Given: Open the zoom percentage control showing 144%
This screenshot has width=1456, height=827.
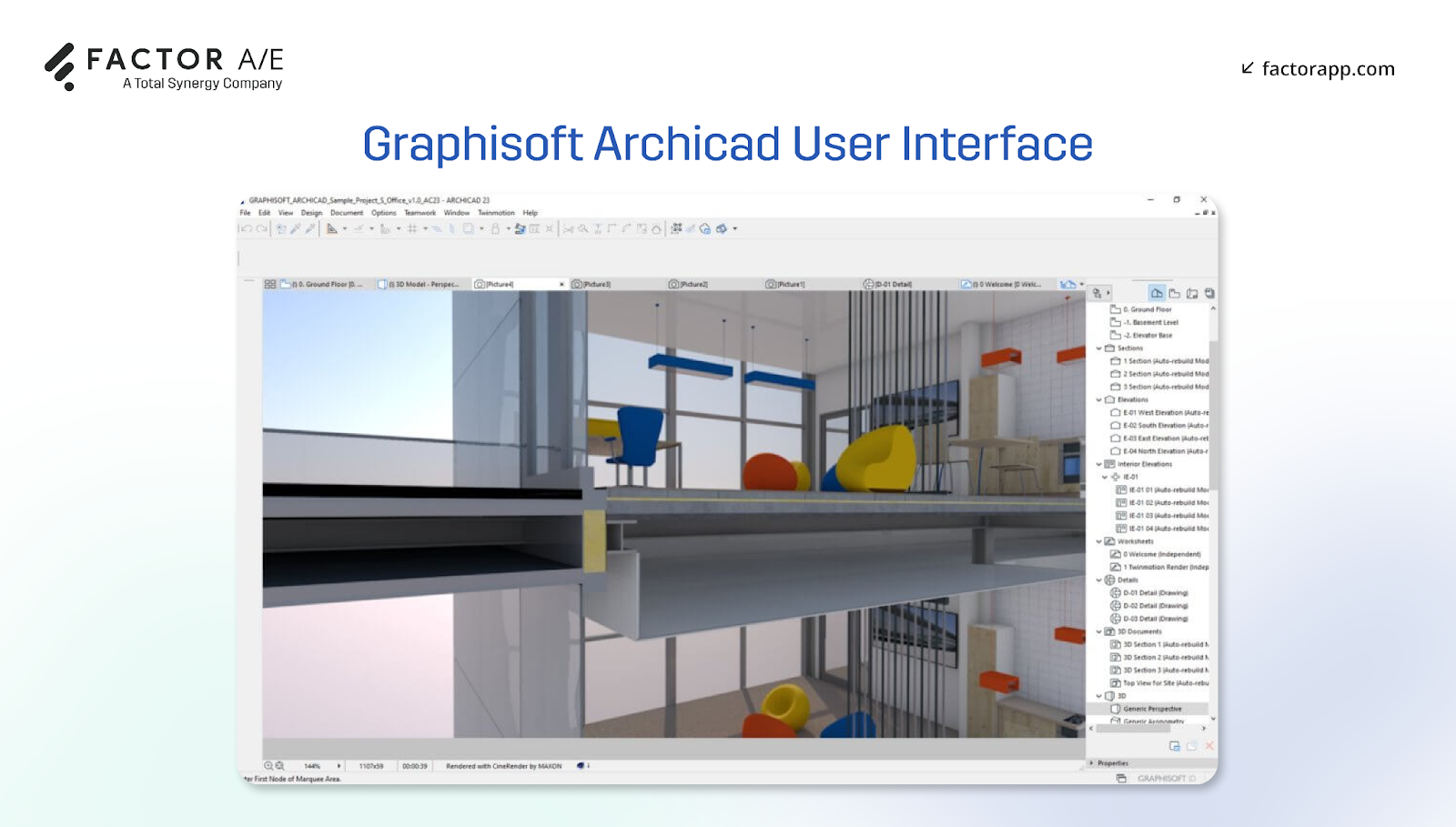Looking at the screenshot, I should [x=312, y=765].
